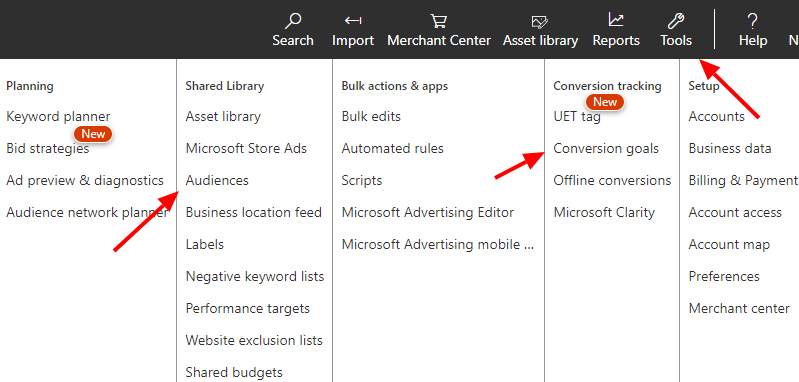Open Shared budgets menu entry
Viewport: 799px width, 382px height.
pos(234,372)
